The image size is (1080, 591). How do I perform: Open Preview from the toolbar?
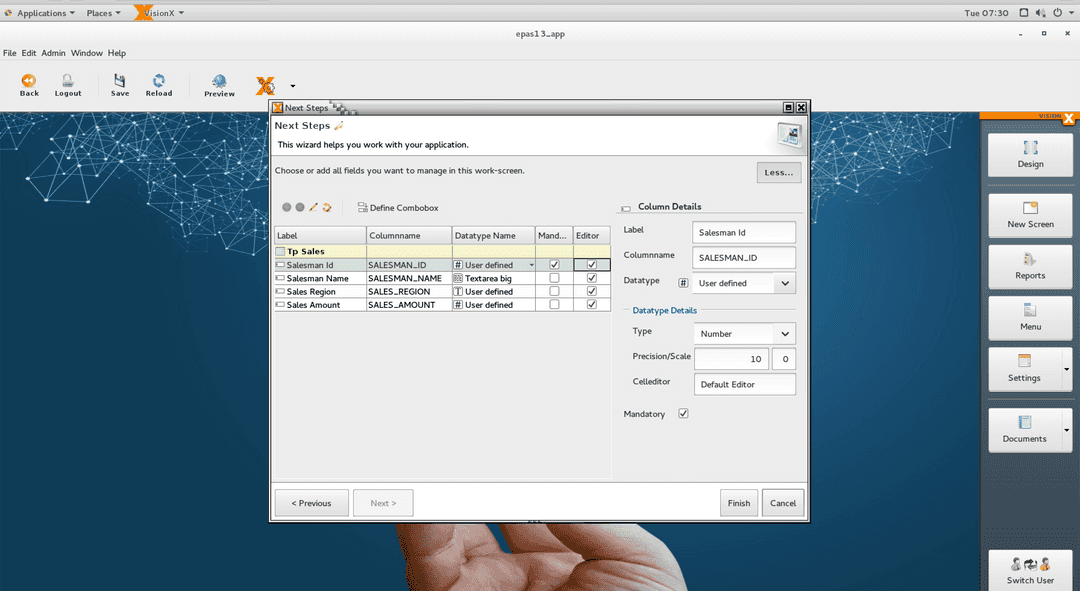coord(219,82)
